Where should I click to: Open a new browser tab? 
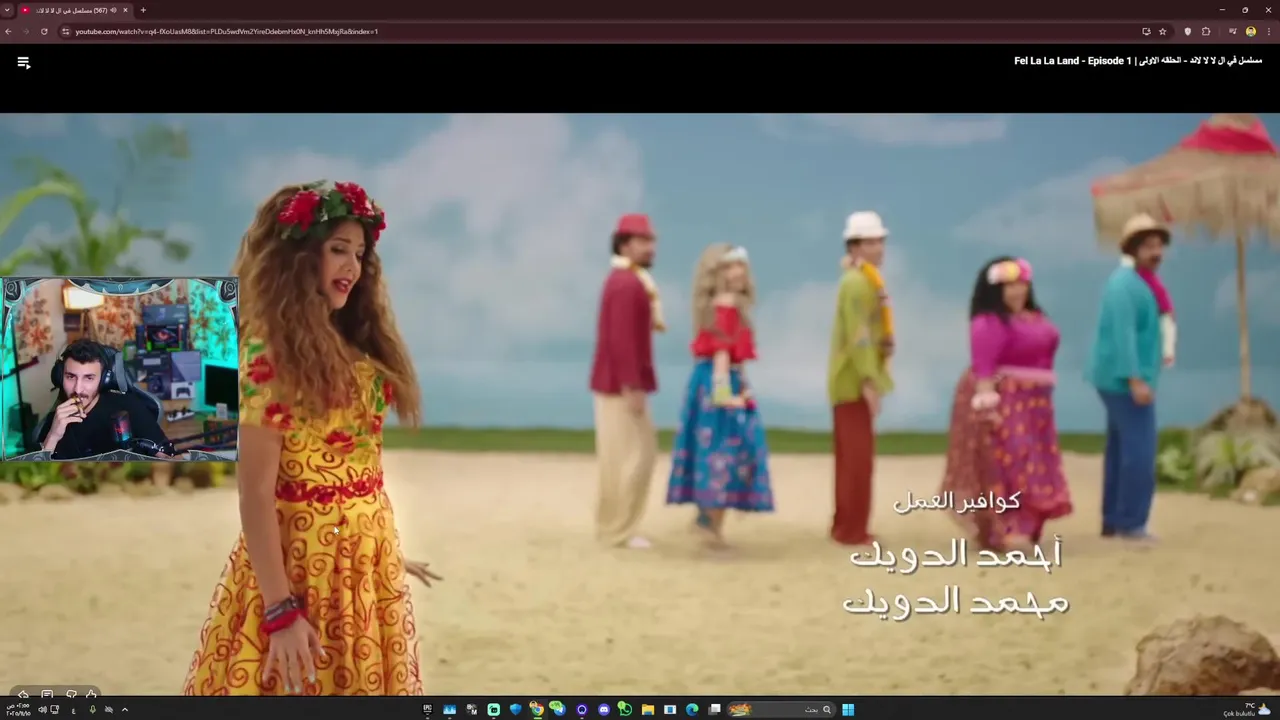pos(143,10)
